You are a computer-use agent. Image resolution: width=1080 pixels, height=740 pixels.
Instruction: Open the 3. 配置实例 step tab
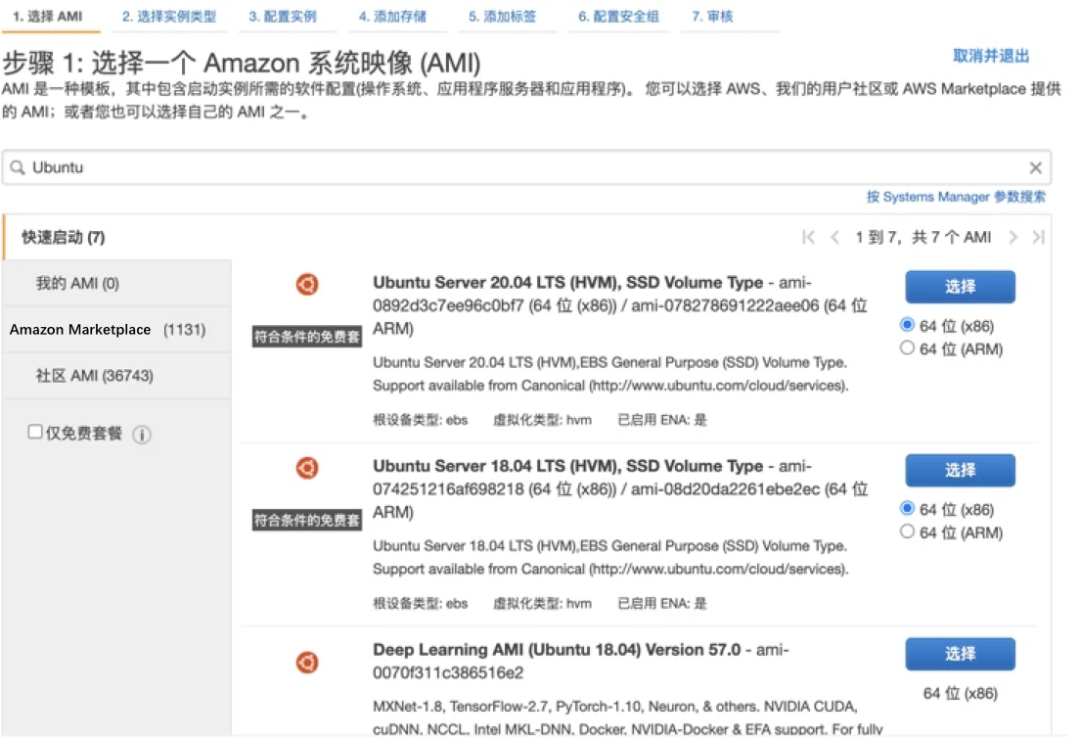(283, 17)
